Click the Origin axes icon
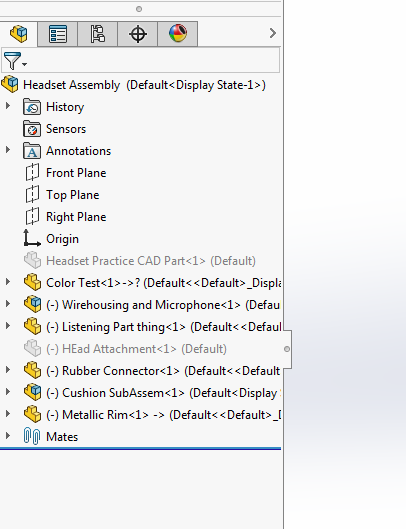The image size is (406, 529). (32, 238)
